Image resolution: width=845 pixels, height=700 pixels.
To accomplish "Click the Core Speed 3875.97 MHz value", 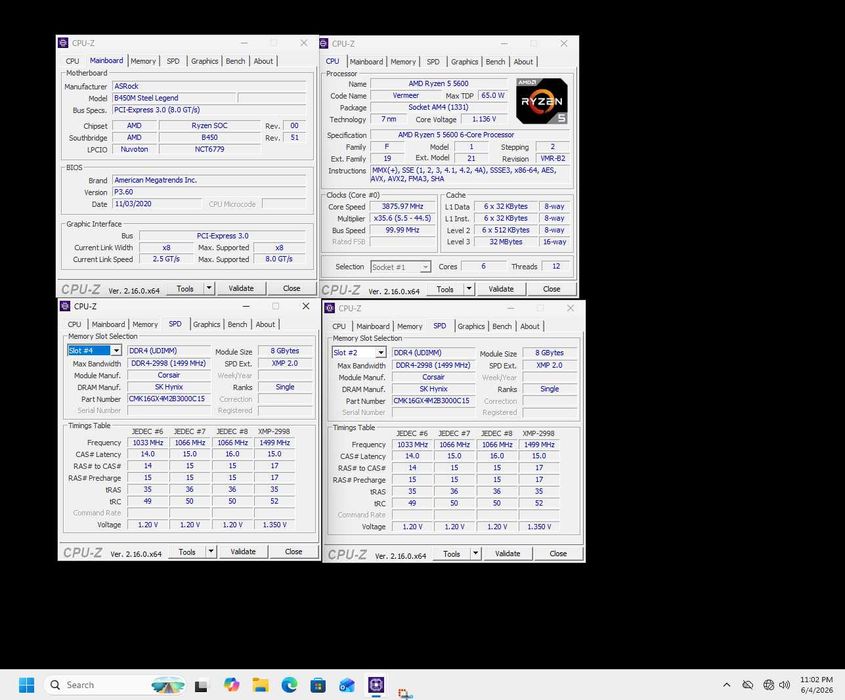I will [402, 206].
